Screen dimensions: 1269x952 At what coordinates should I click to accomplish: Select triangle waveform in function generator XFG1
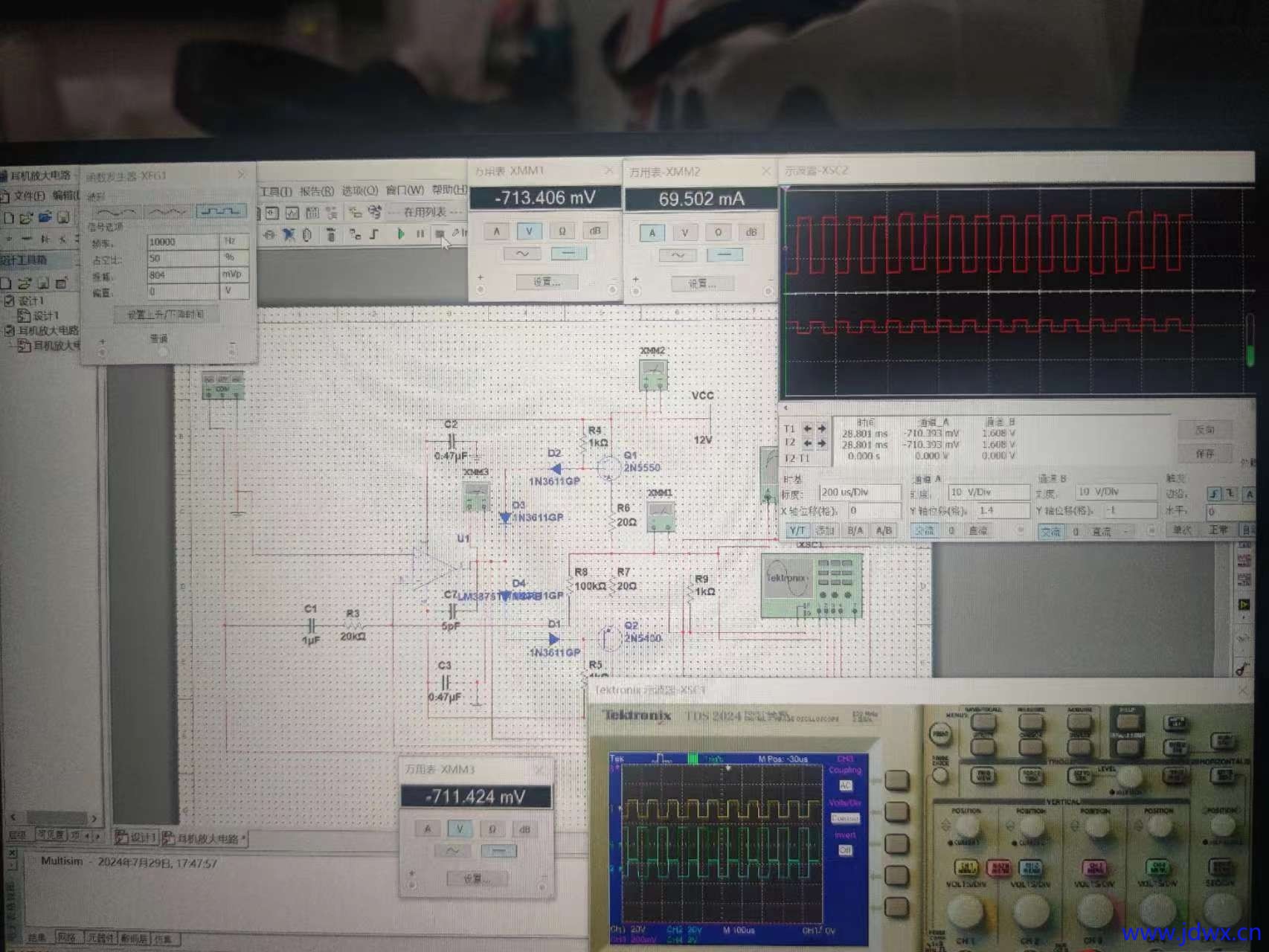point(167,212)
